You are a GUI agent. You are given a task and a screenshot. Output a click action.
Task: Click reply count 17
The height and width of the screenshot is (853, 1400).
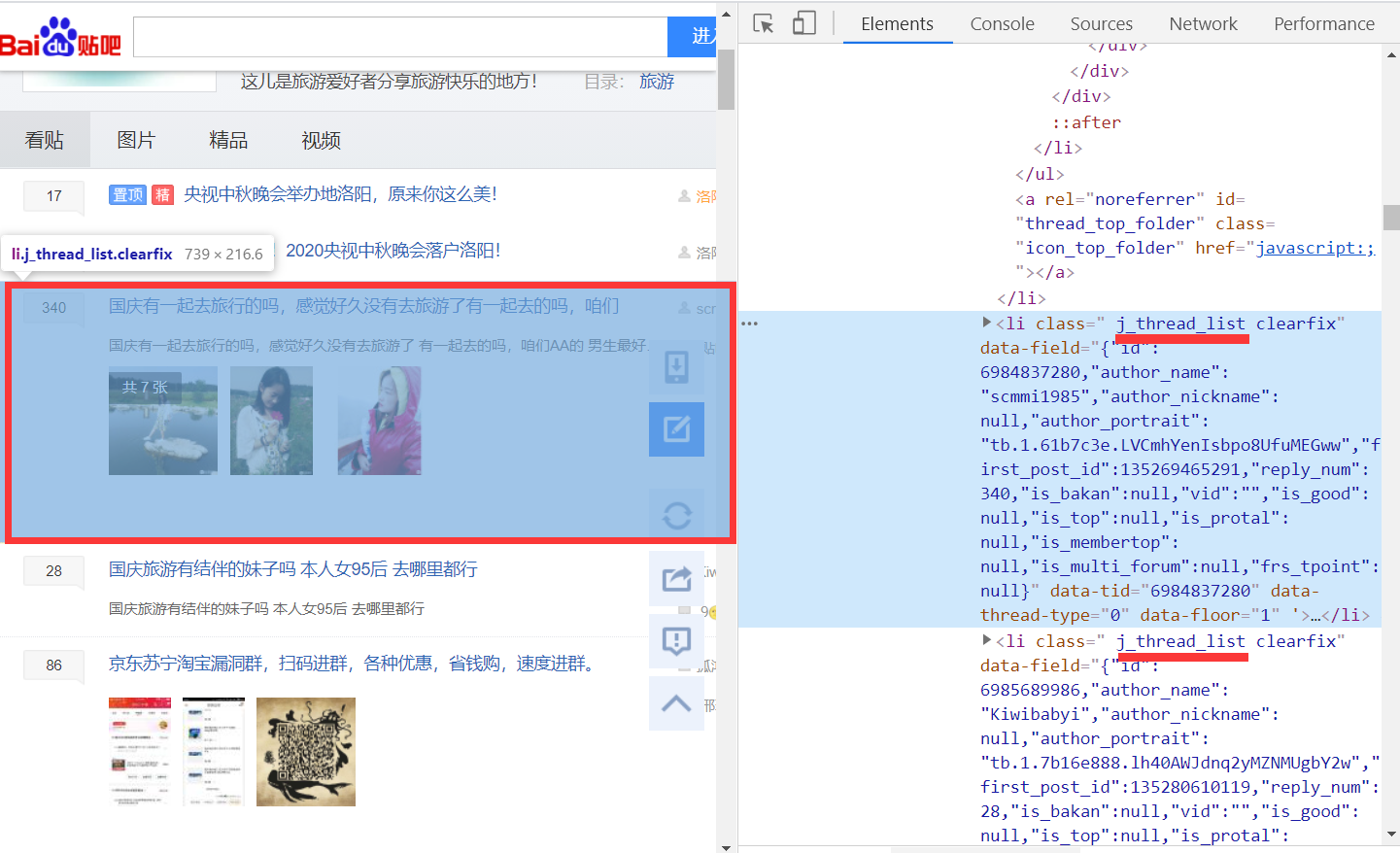click(53, 196)
